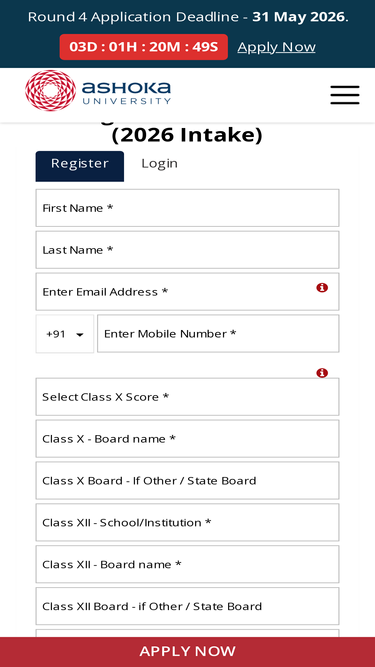Expand the Class X Board name dropdown
The height and width of the screenshot is (667, 375).
click(x=188, y=439)
